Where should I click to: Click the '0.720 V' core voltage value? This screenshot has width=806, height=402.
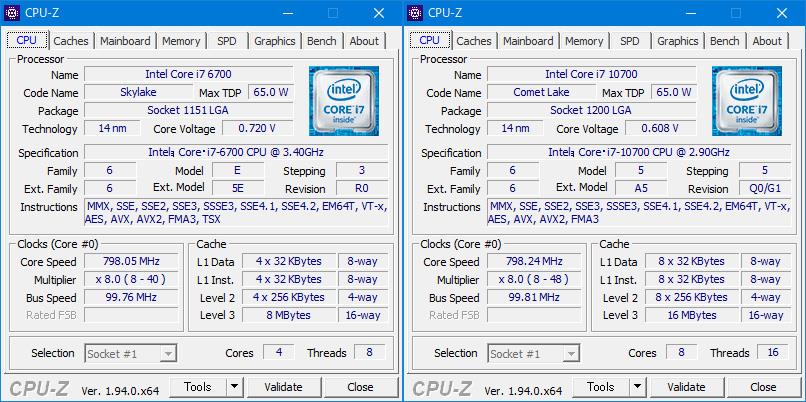258,128
